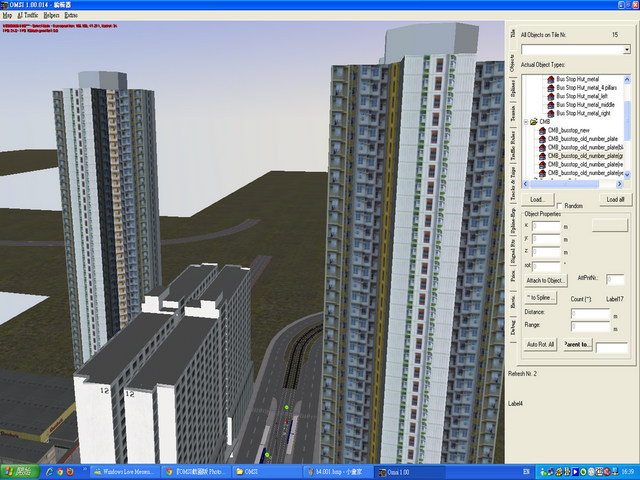Open the Windows Start button
Screen dimensions: 640x480
pos(20,470)
